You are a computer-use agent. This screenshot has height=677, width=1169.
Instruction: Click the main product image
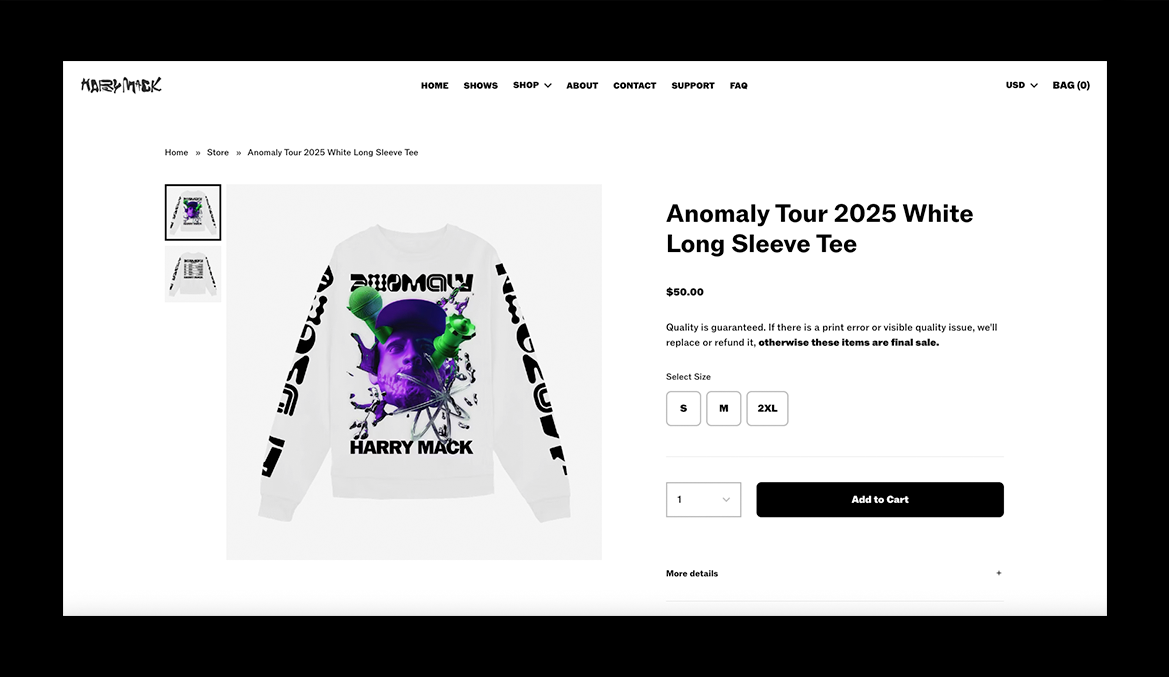coord(414,372)
